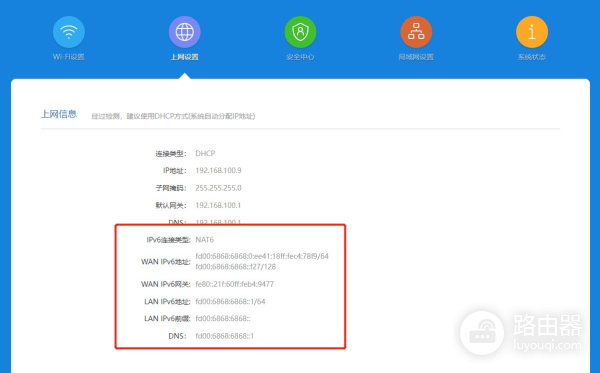Image resolution: width=600 pixels, height=373 pixels.
Task: Select the 上网设置 tab label
Action: 184,57
